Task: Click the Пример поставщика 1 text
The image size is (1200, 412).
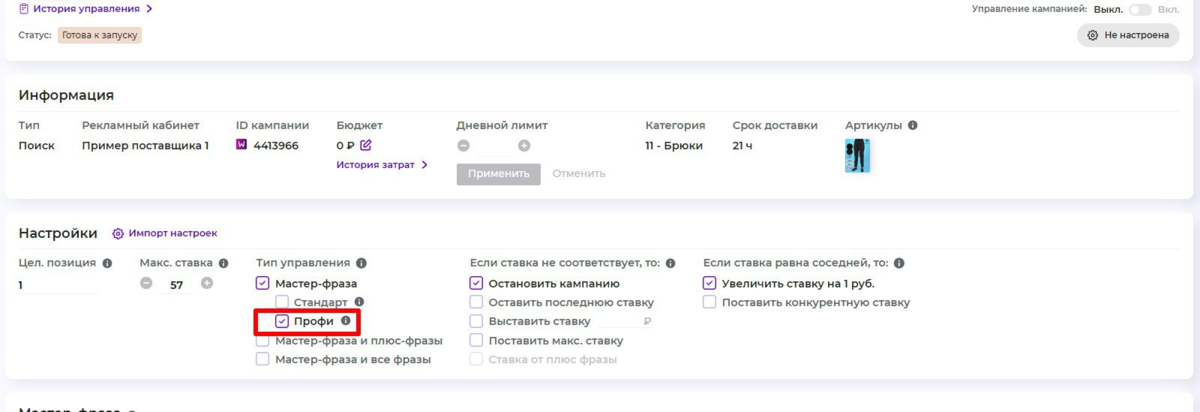Action: [x=145, y=145]
